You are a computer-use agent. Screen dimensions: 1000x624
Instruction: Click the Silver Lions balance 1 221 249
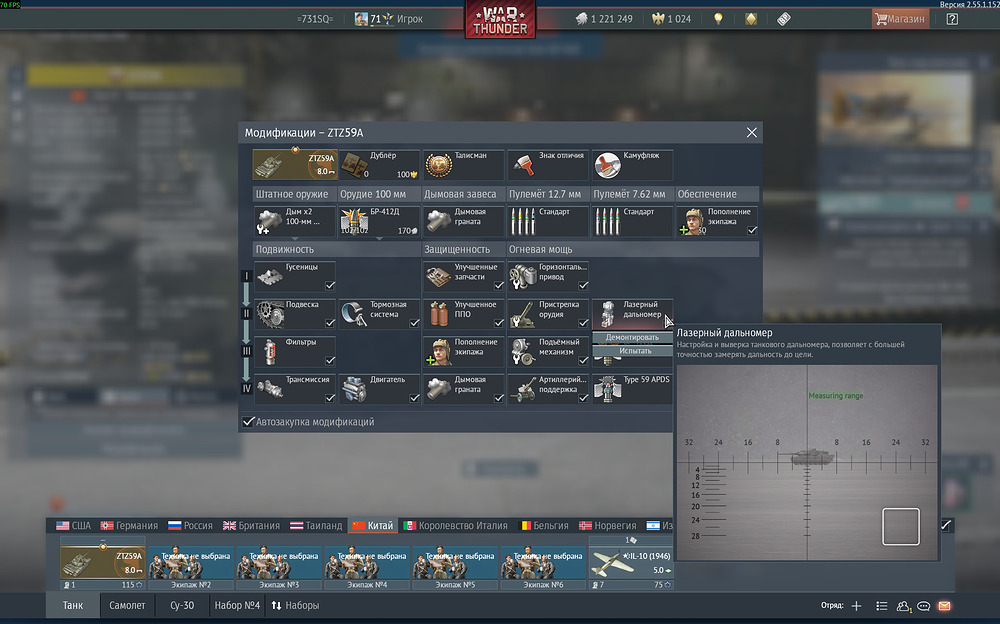pos(604,19)
